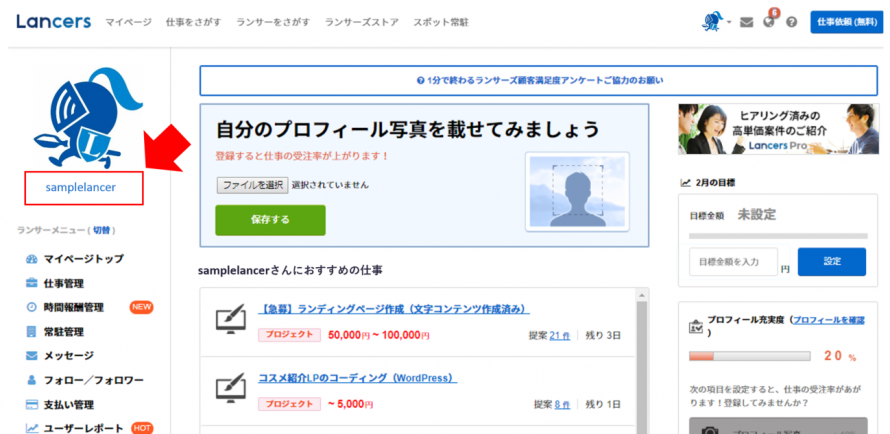
Task: Open 仕事をさがす in top navigation
Action: pyautogui.click(x=194, y=23)
